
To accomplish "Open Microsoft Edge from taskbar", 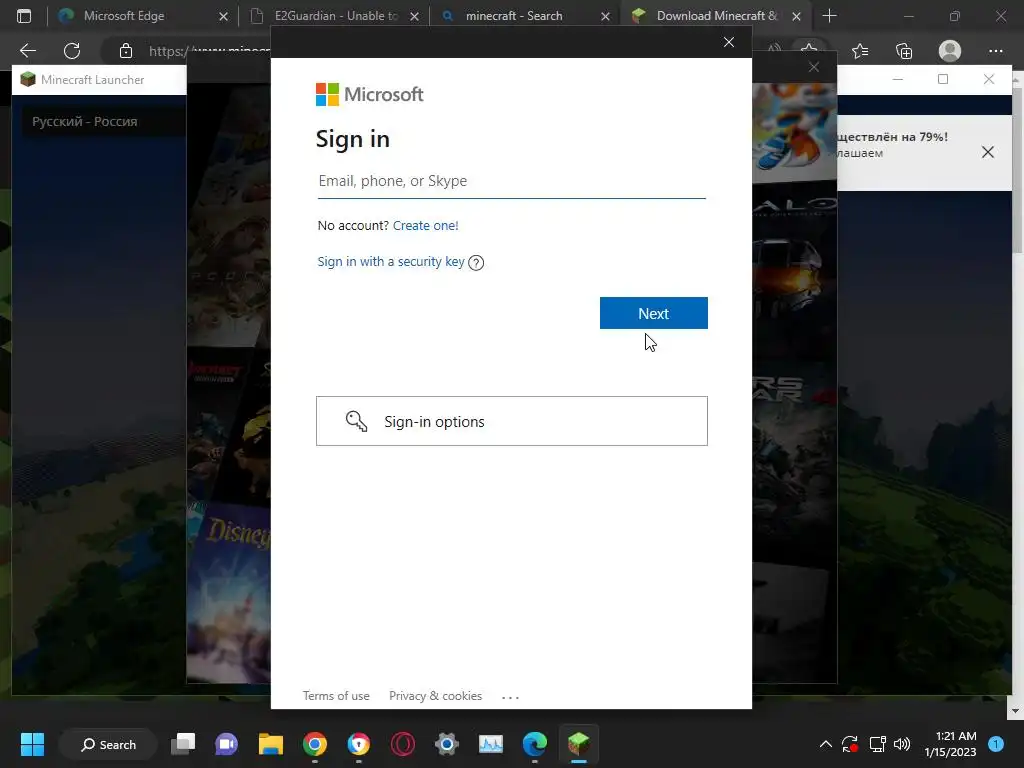I will pos(535,744).
